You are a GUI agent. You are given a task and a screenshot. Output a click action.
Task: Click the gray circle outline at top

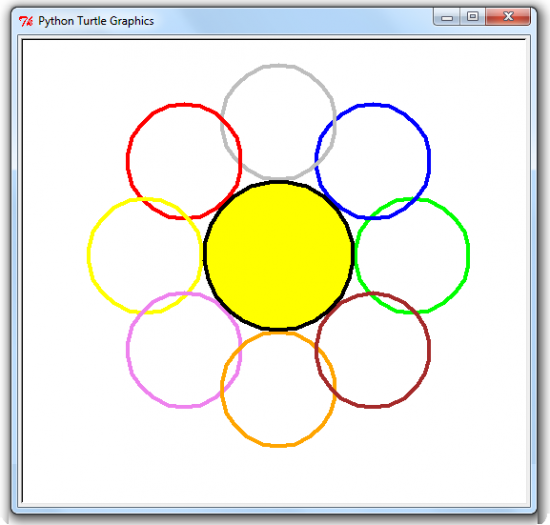coord(279,65)
